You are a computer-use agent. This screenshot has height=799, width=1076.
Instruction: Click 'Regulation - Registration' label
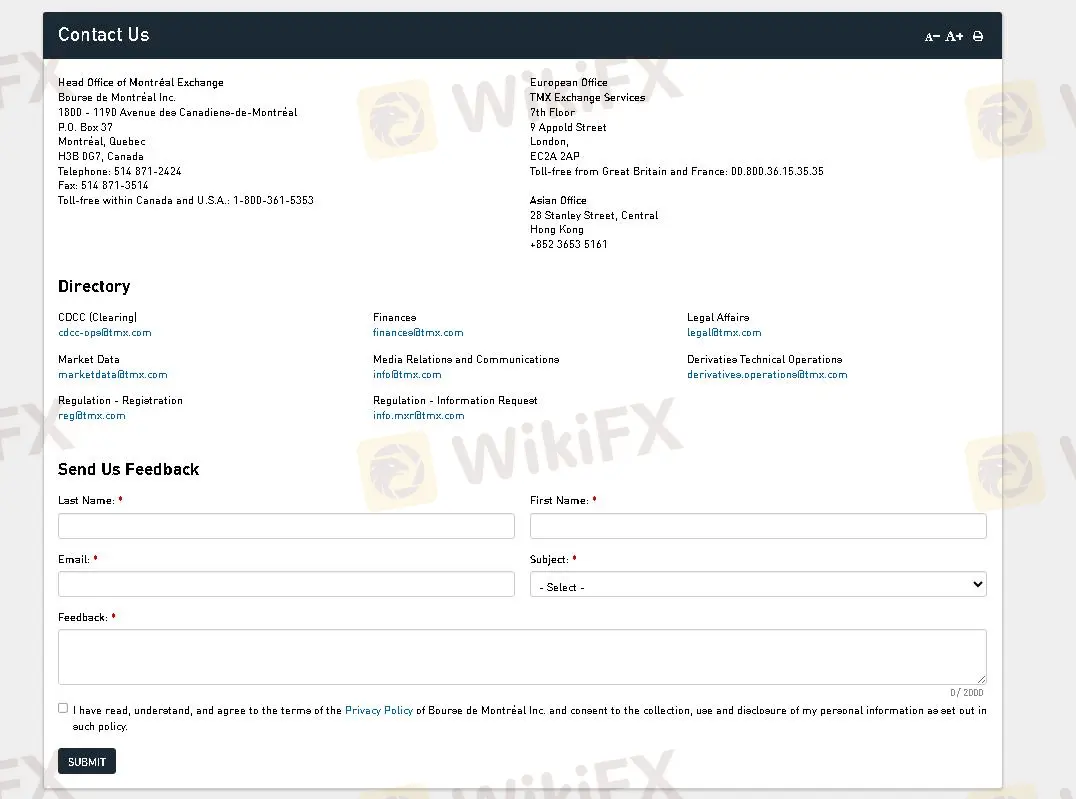click(120, 401)
